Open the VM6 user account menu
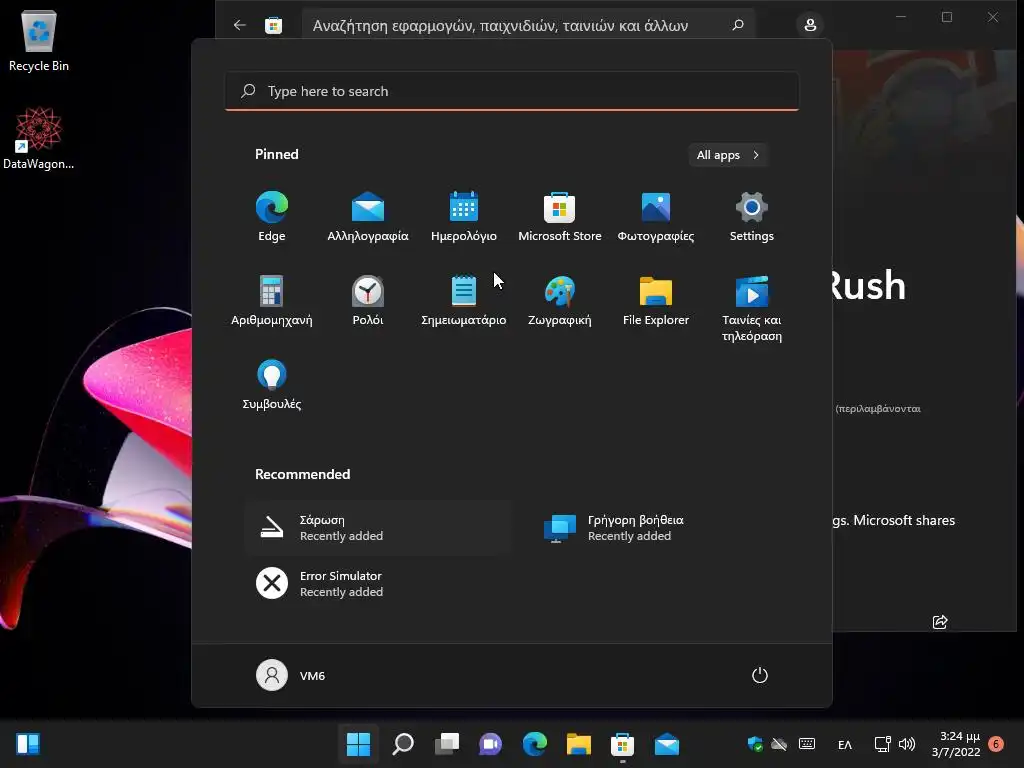This screenshot has width=1024, height=768. 291,675
